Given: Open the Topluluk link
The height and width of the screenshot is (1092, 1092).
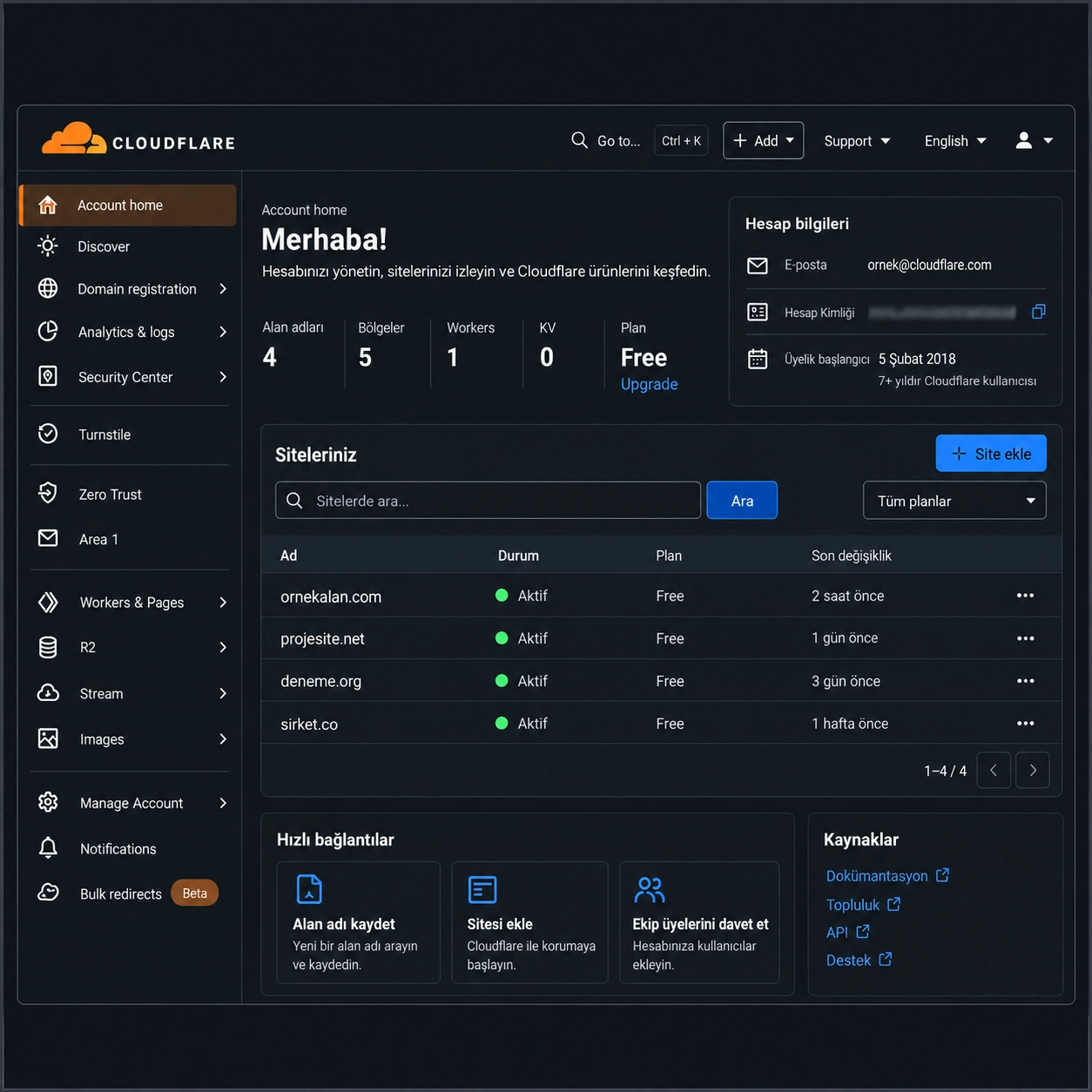Looking at the screenshot, I should 863,905.
